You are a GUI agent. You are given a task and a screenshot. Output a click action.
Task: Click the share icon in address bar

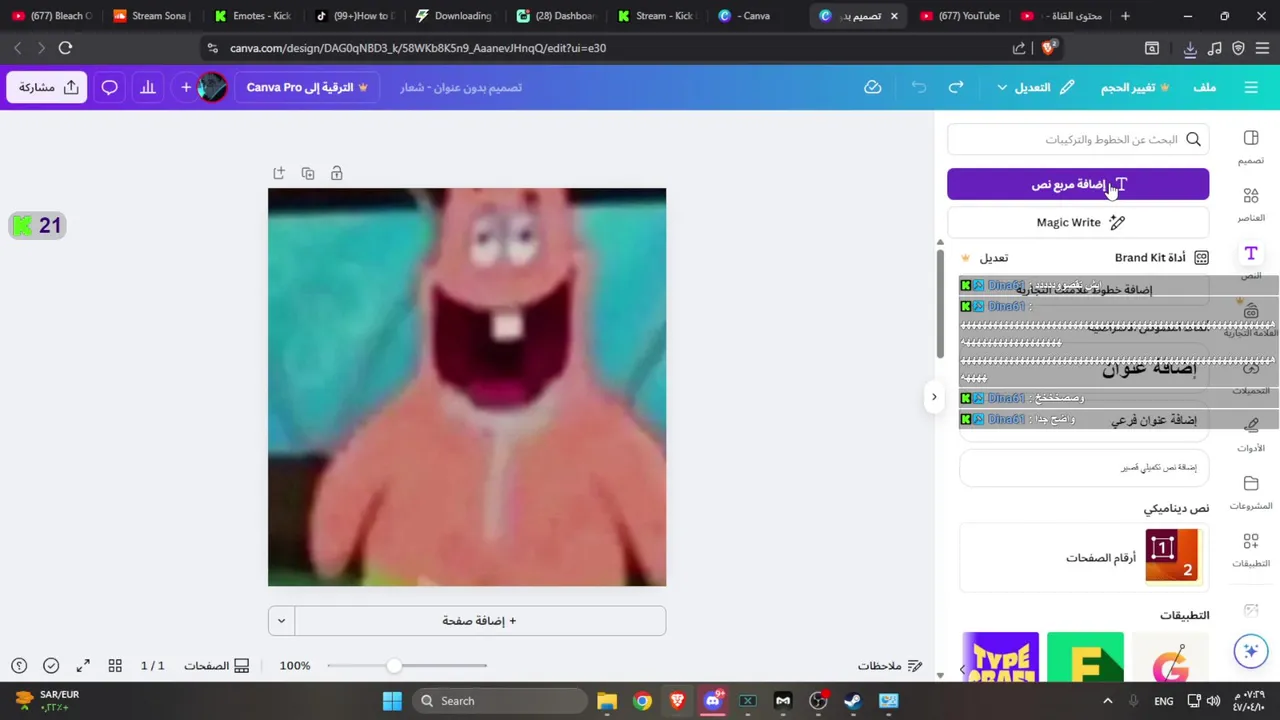1019,47
